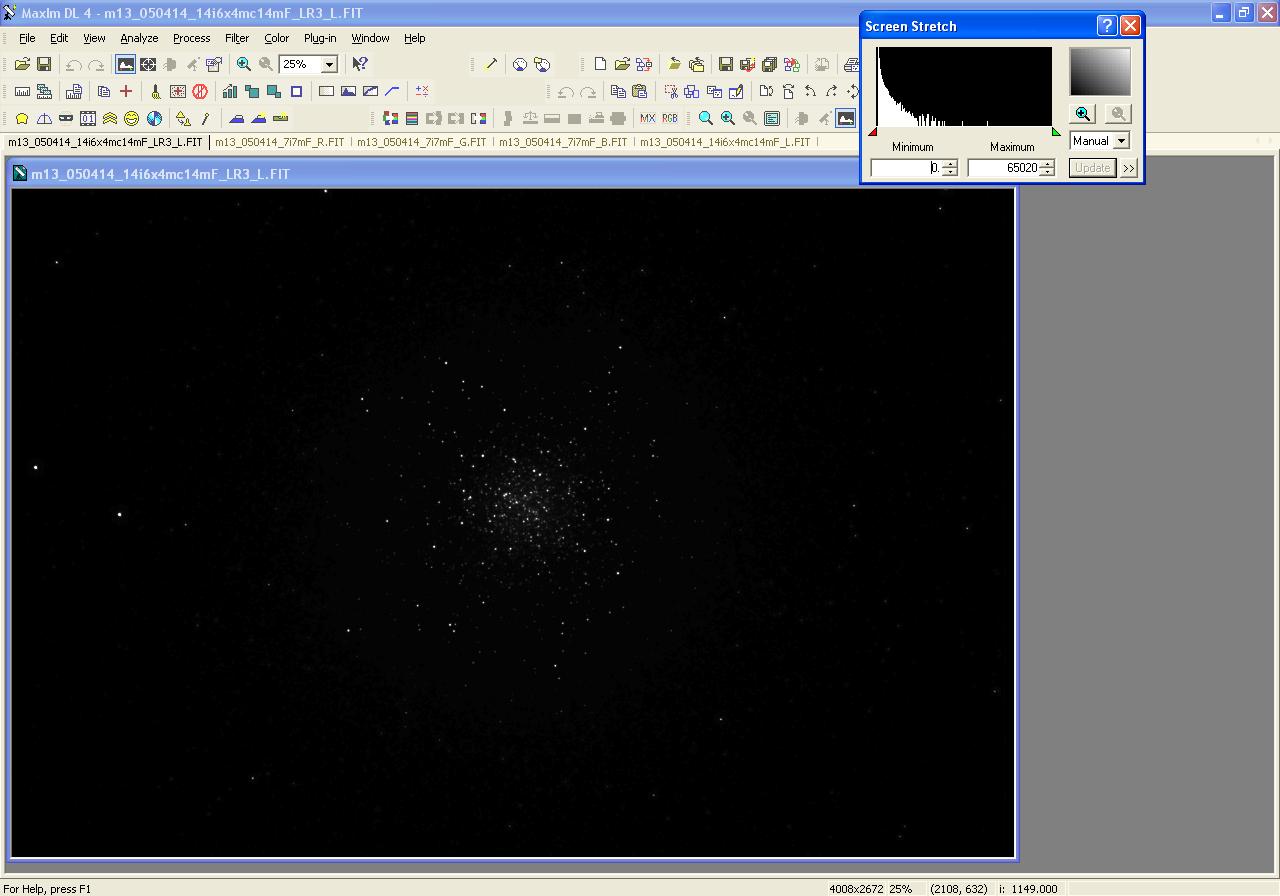Viewport: 1280px width, 896px height.
Task: Click the RGB color combine icon
Action: tap(669, 119)
